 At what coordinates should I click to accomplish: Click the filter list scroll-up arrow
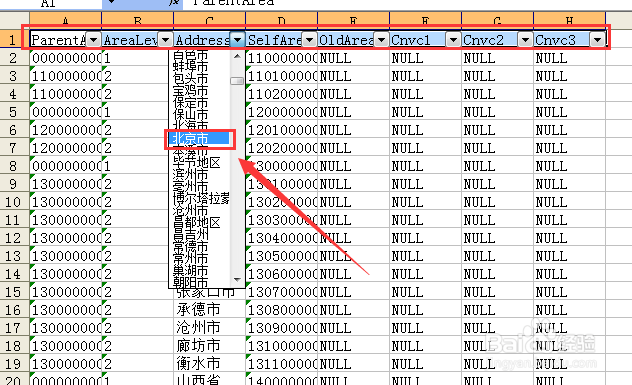[x=237, y=56]
